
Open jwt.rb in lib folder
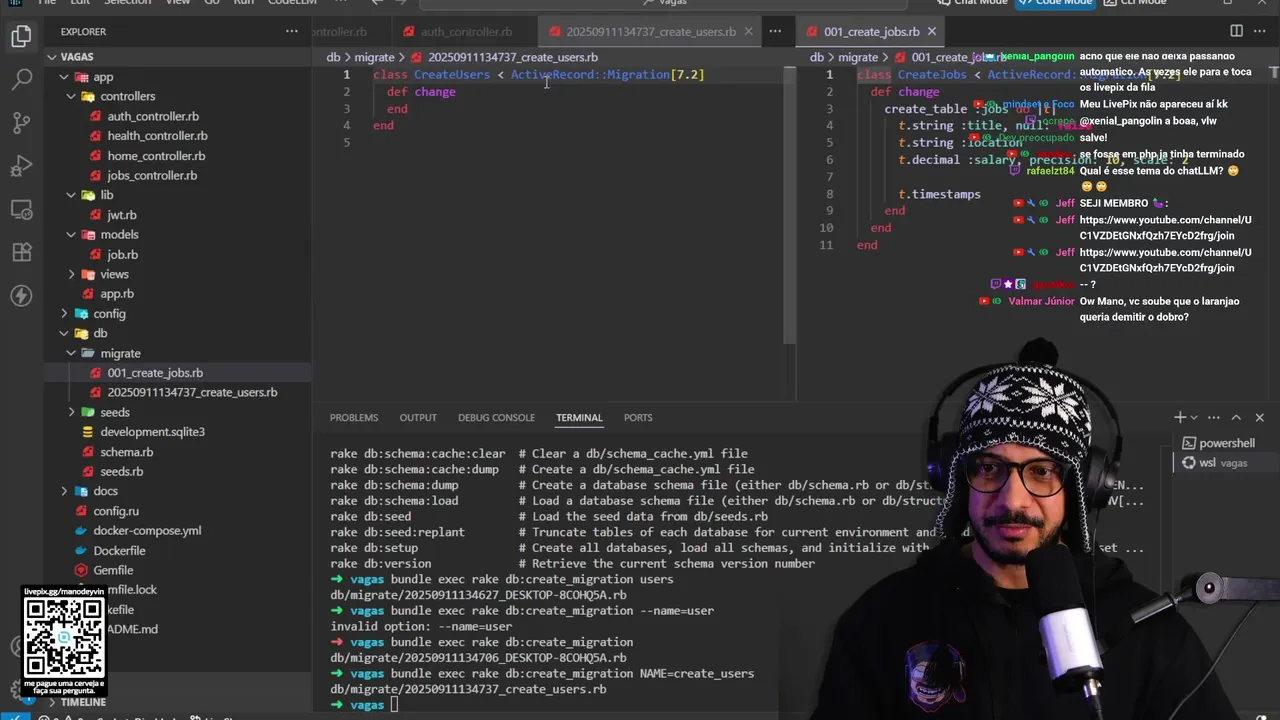tap(122, 215)
